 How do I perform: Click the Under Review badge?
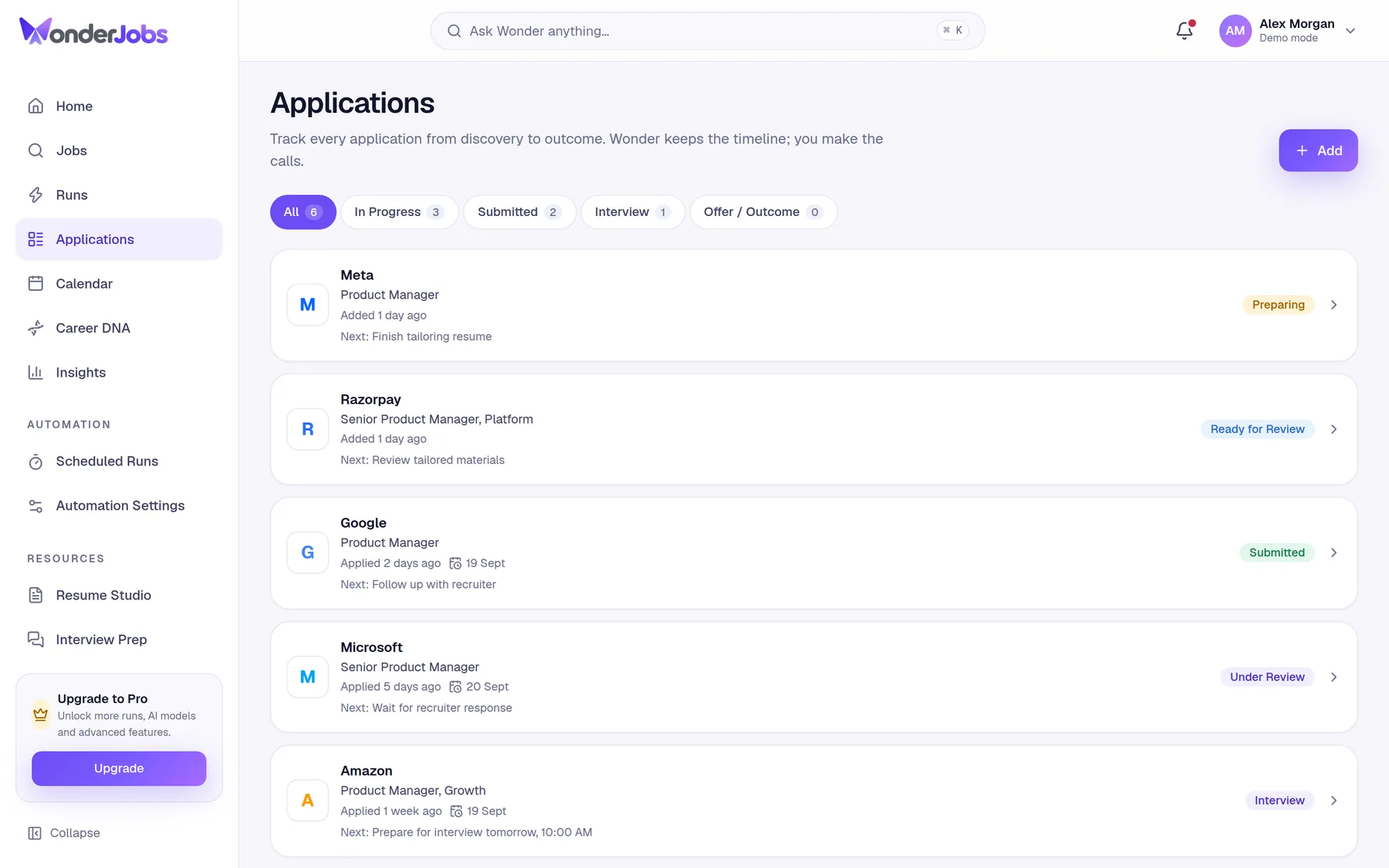1267,677
